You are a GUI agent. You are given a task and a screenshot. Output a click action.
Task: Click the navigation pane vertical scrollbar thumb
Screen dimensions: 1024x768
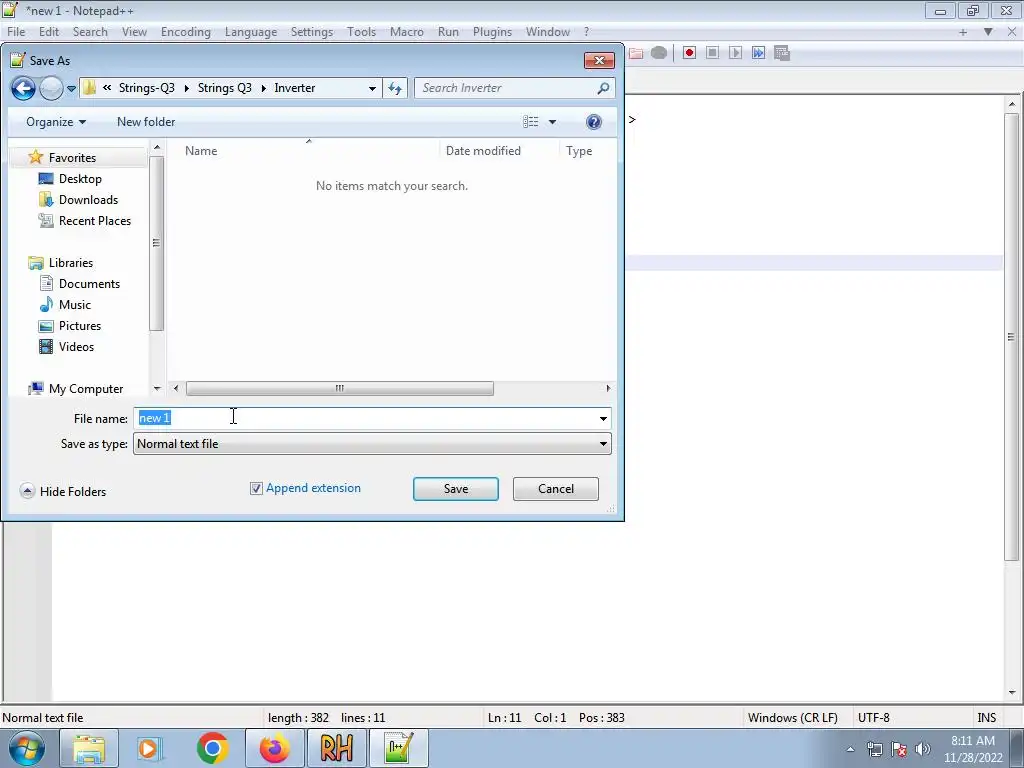[156, 244]
